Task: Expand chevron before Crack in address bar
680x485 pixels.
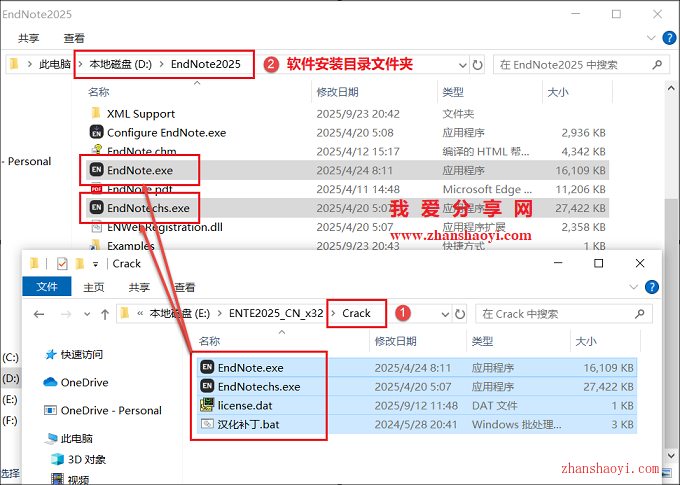Action: point(333,313)
